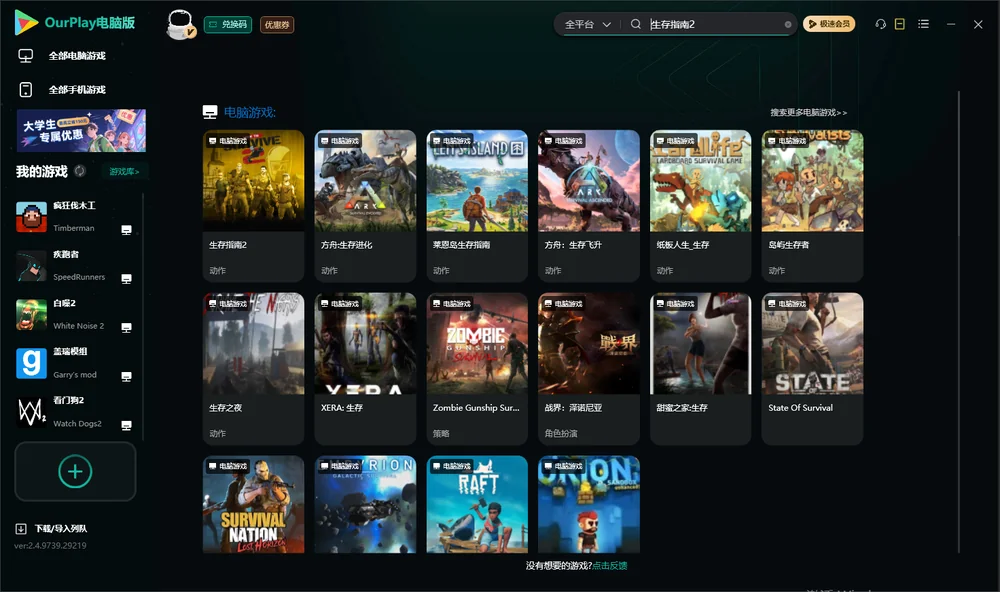1000x592 pixels.
Task: Open the 岛屿生存者 game card
Action: pyautogui.click(x=812, y=205)
